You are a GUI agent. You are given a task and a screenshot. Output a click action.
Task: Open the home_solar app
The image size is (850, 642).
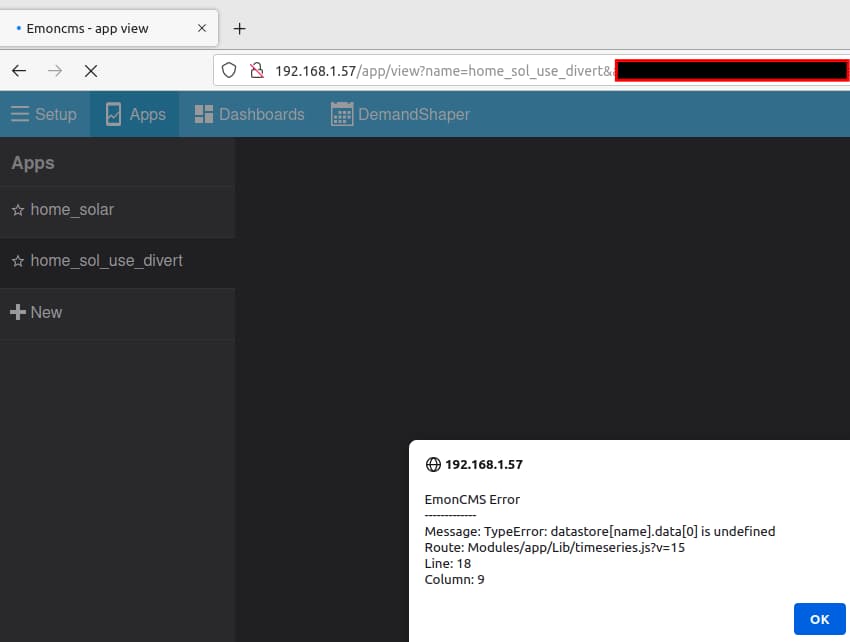[x=117, y=210]
